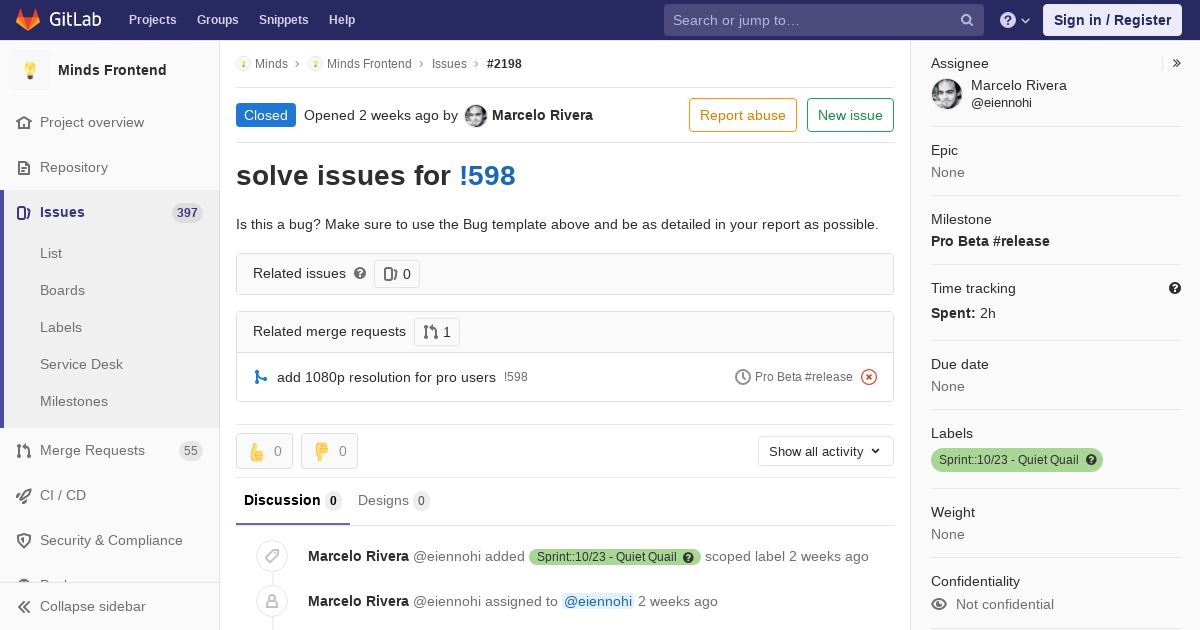This screenshot has height=630, width=1200.
Task: Click the Not confidential eye icon
Action: coord(939,604)
